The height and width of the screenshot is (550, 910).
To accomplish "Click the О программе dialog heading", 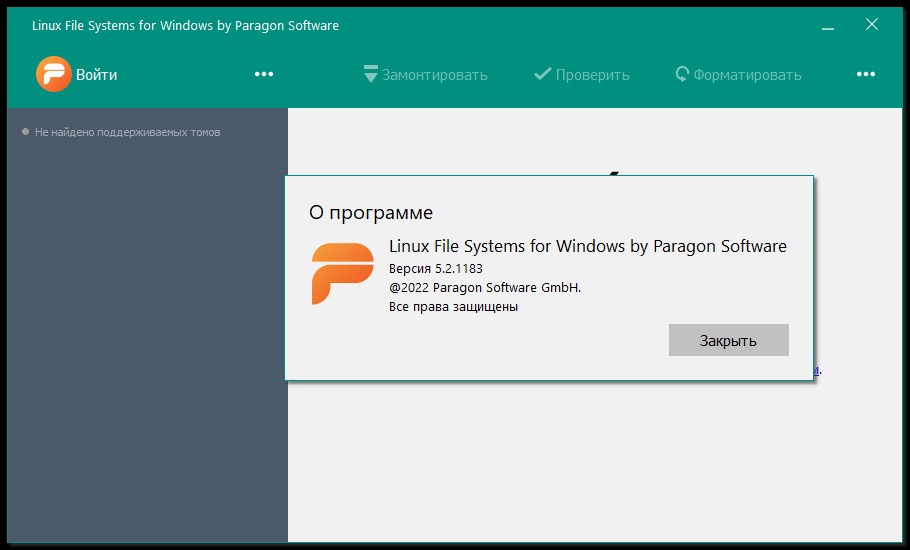I will pyautogui.click(x=371, y=213).
